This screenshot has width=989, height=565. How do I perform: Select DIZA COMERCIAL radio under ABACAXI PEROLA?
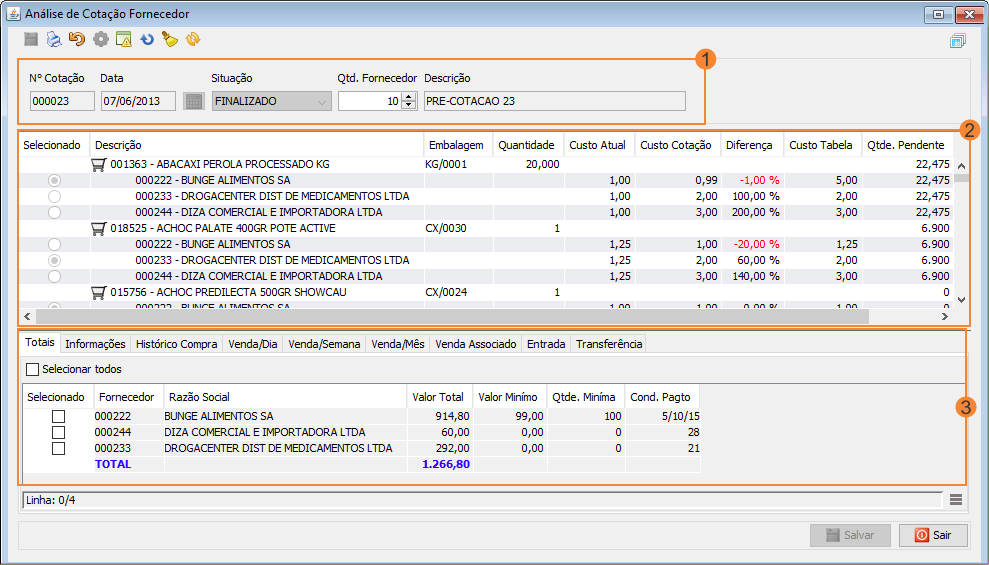click(x=55, y=213)
